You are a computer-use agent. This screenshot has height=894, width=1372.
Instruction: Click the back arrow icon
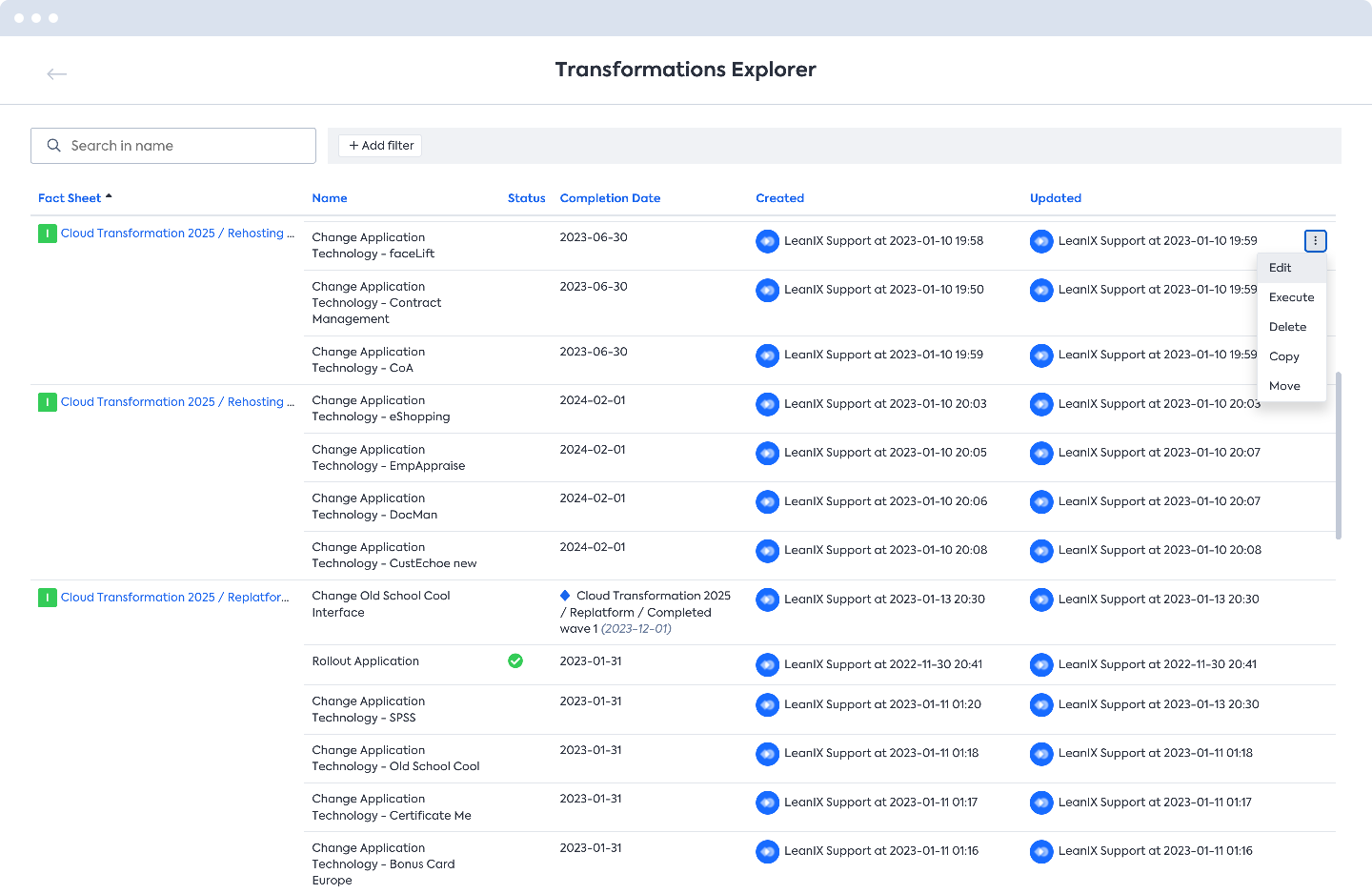[x=56, y=73]
